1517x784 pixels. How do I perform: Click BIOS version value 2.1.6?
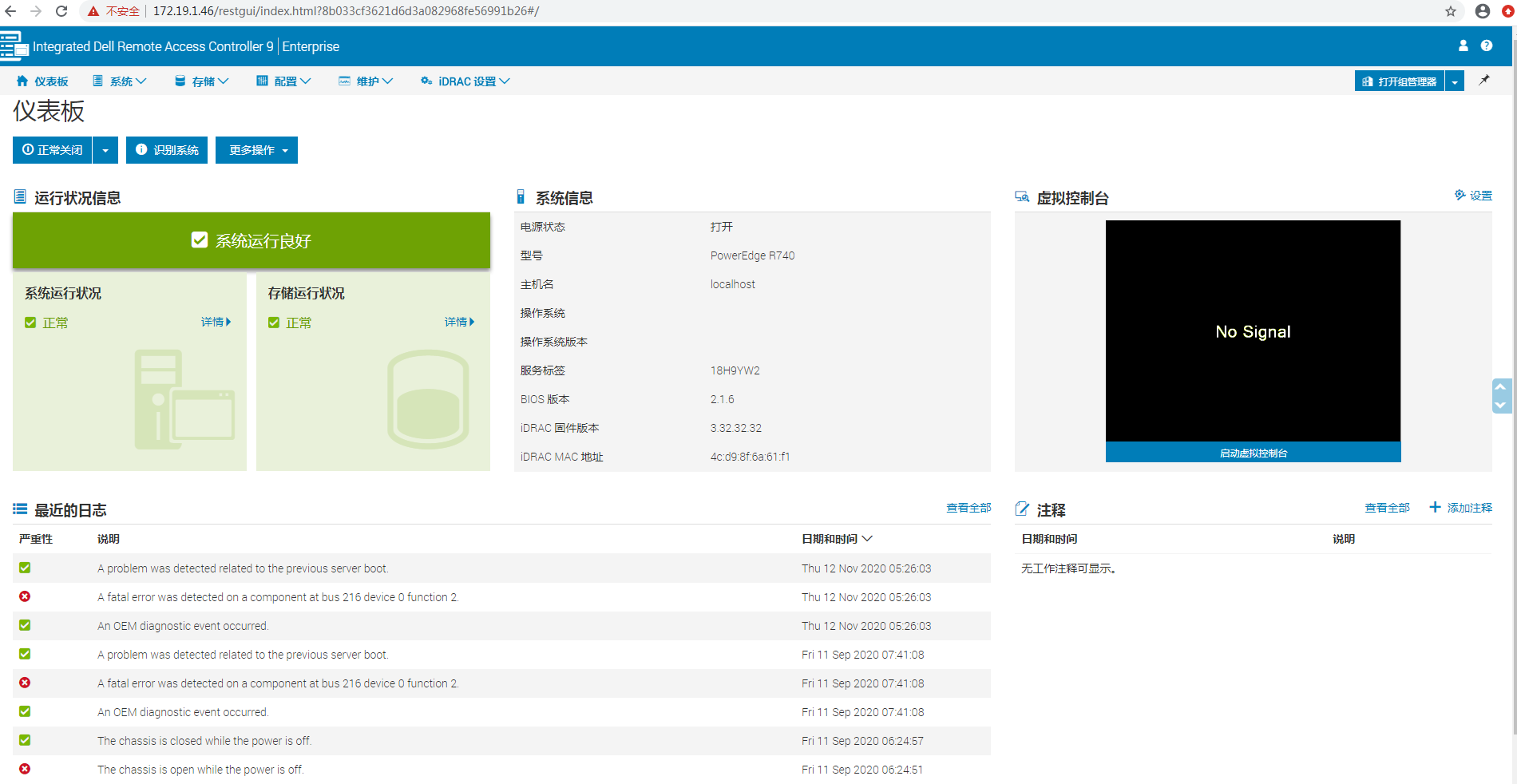coord(723,399)
